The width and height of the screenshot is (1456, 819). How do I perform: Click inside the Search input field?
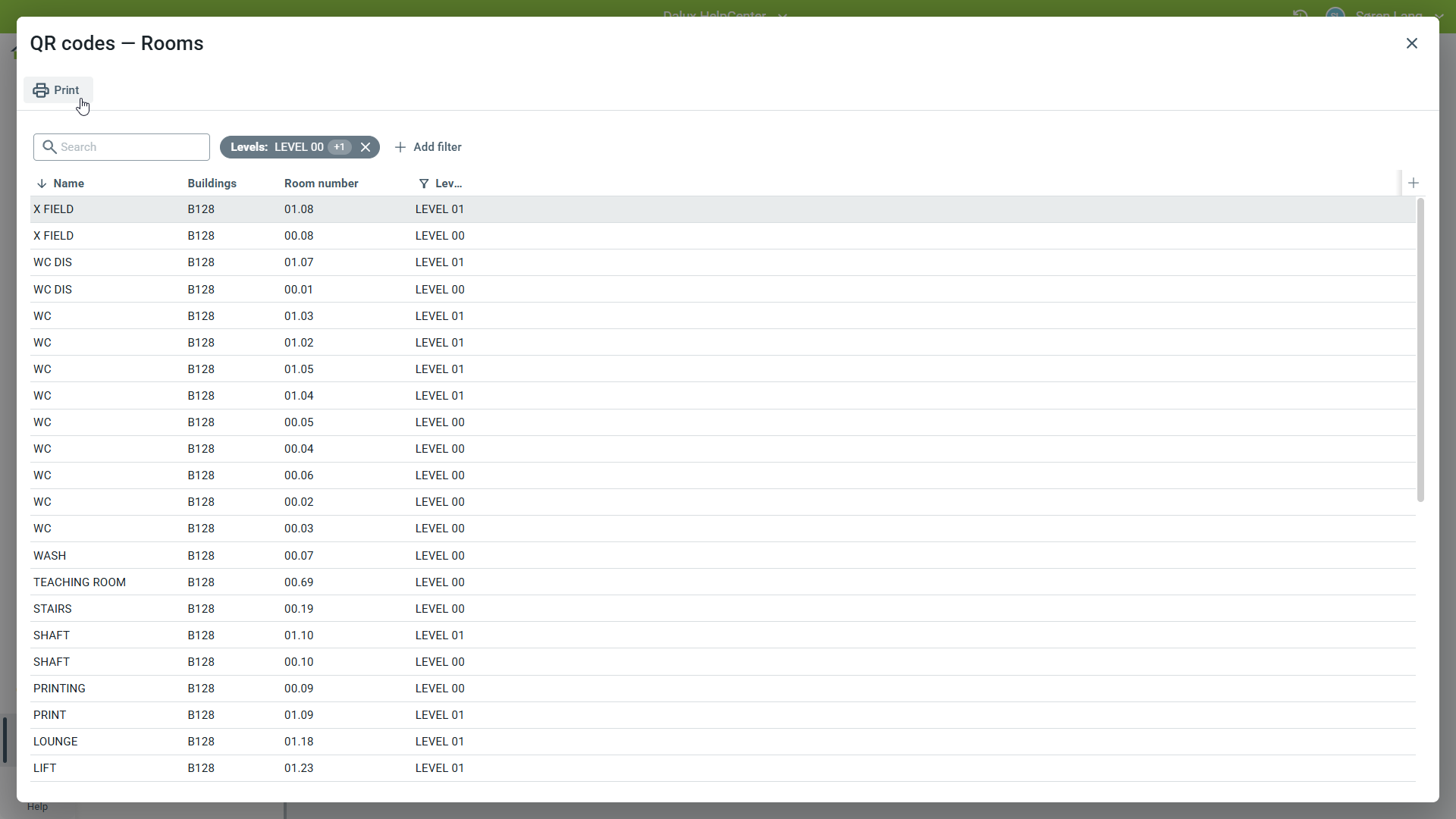[x=129, y=147]
